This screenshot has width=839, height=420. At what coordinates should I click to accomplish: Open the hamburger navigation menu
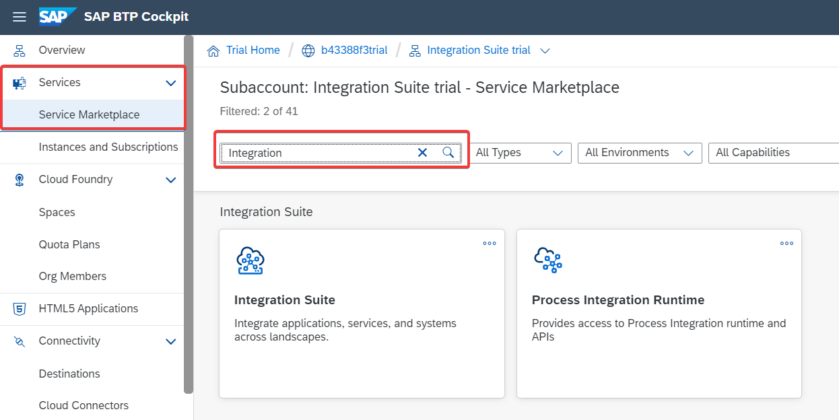(19, 17)
